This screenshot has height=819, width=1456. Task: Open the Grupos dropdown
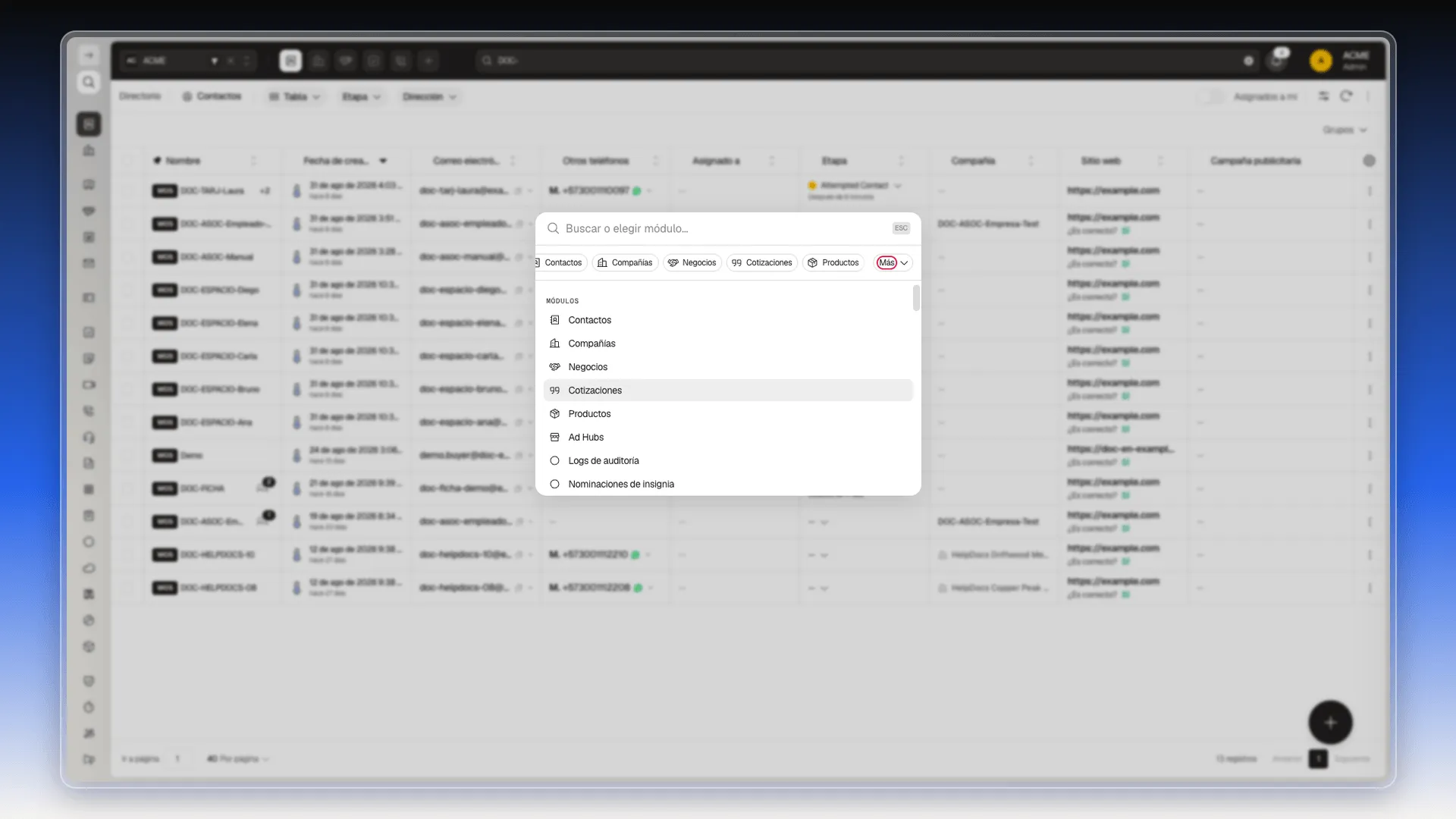pos(1345,130)
